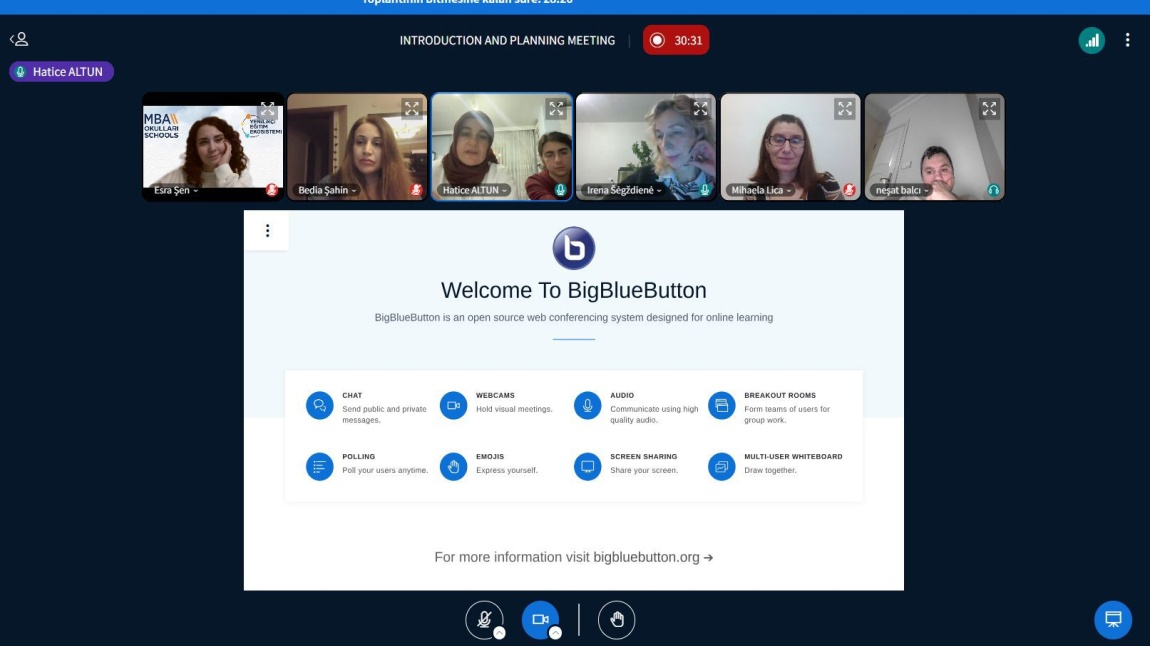This screenshot has height=646, width=1150.
Task: Click the BigBlueButton logo
Action: point(574,248)
